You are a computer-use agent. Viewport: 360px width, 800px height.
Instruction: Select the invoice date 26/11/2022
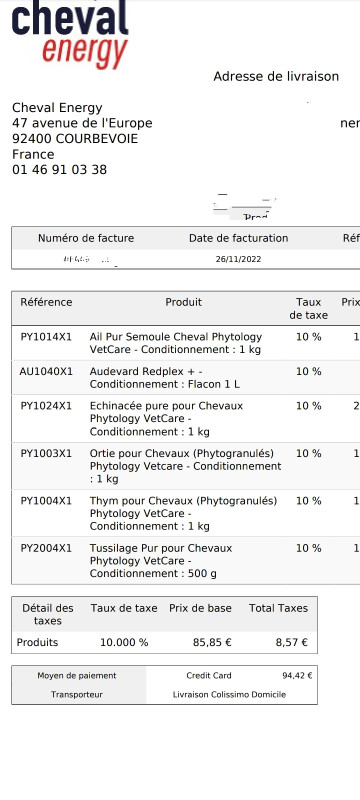238,259
